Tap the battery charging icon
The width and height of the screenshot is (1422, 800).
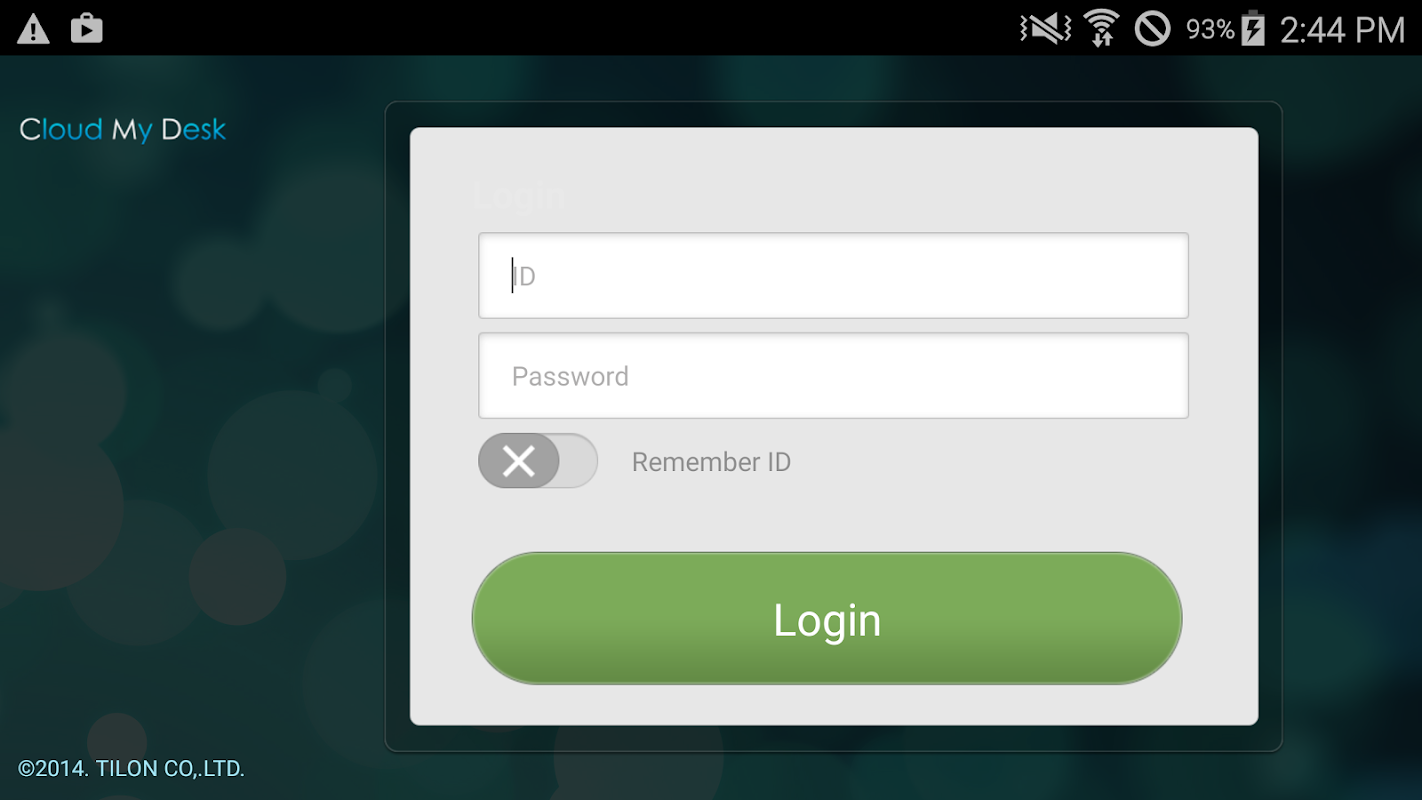[1253, 28]
